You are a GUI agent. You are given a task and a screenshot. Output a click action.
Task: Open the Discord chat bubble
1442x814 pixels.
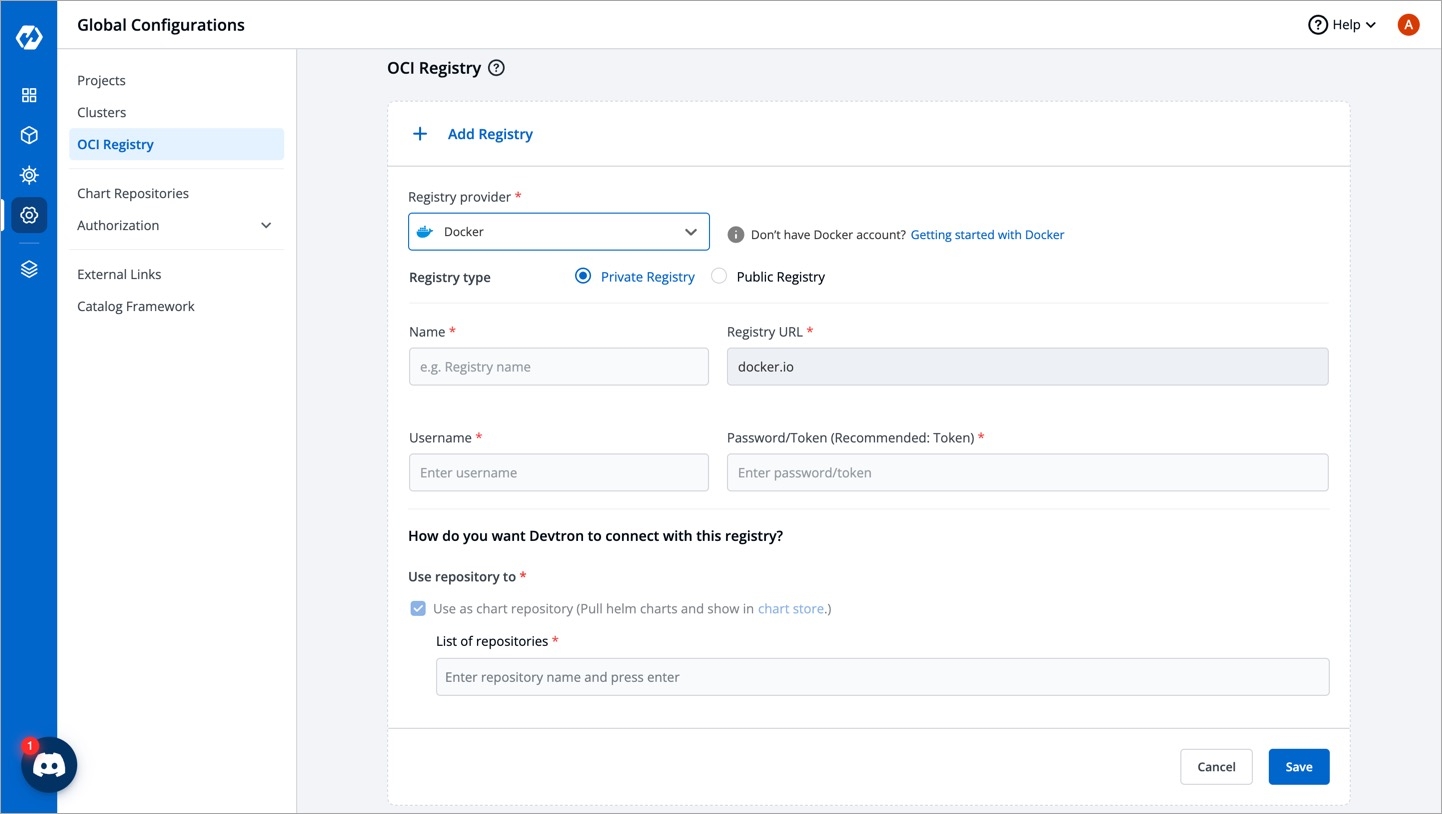pos(49,765)
